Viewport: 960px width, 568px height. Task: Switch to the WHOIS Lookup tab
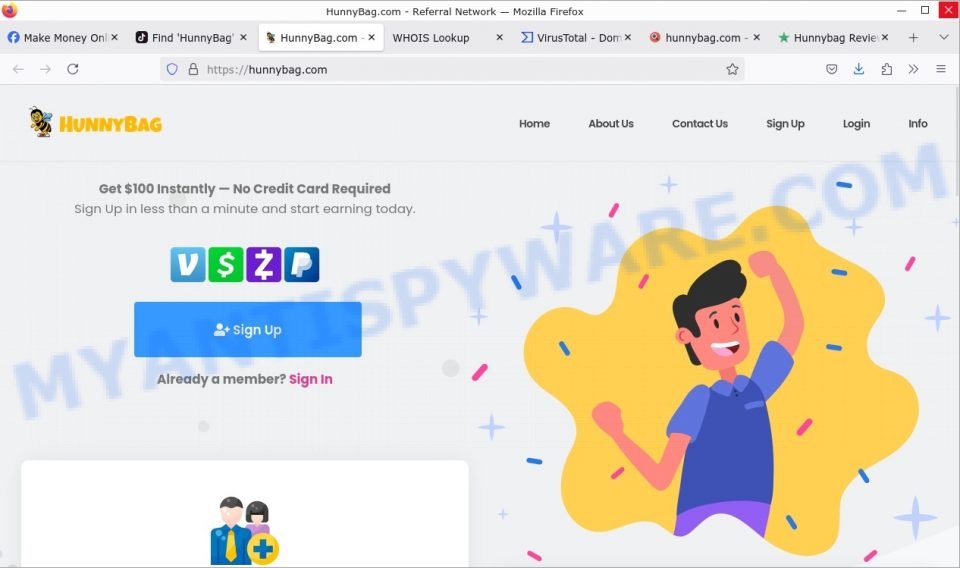430,38
